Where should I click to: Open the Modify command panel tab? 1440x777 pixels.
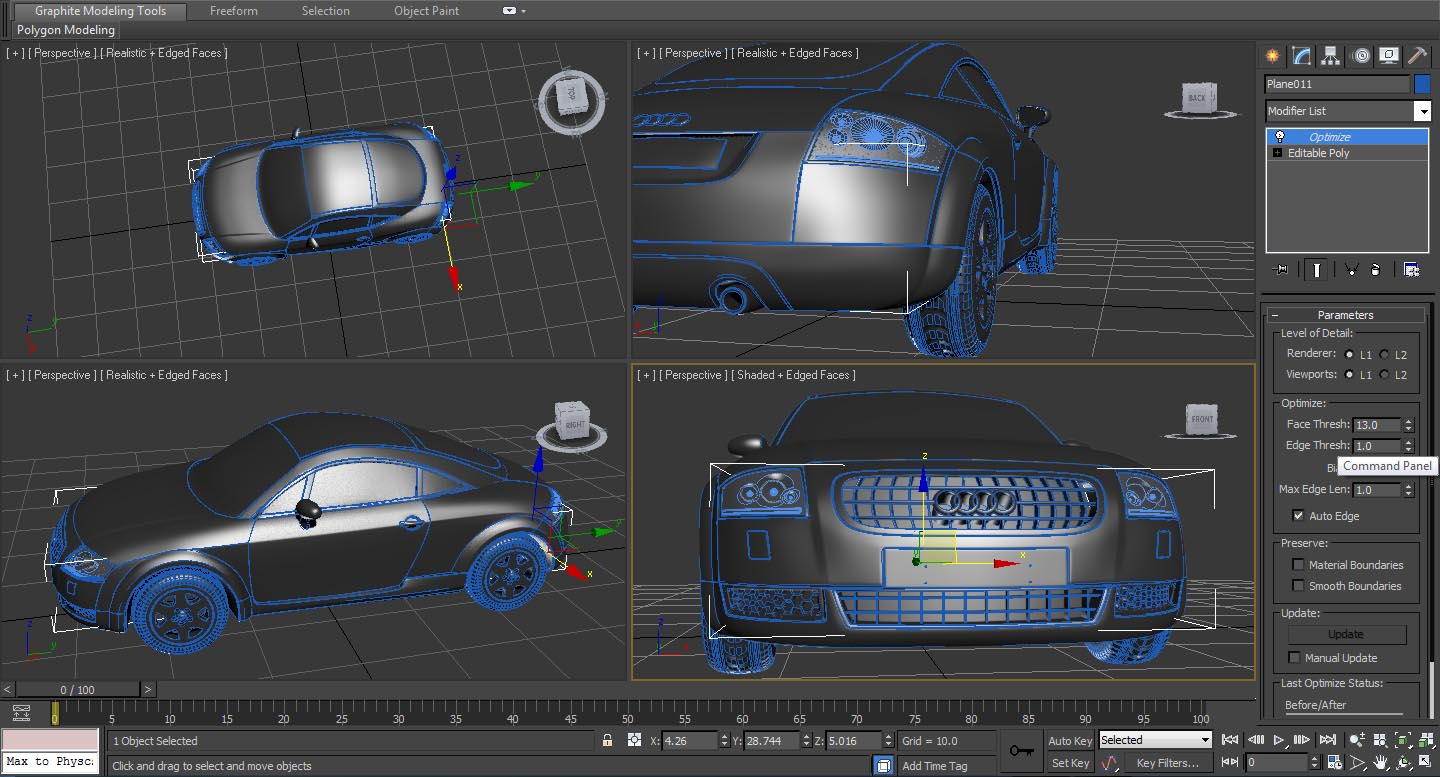point(1301,55)
